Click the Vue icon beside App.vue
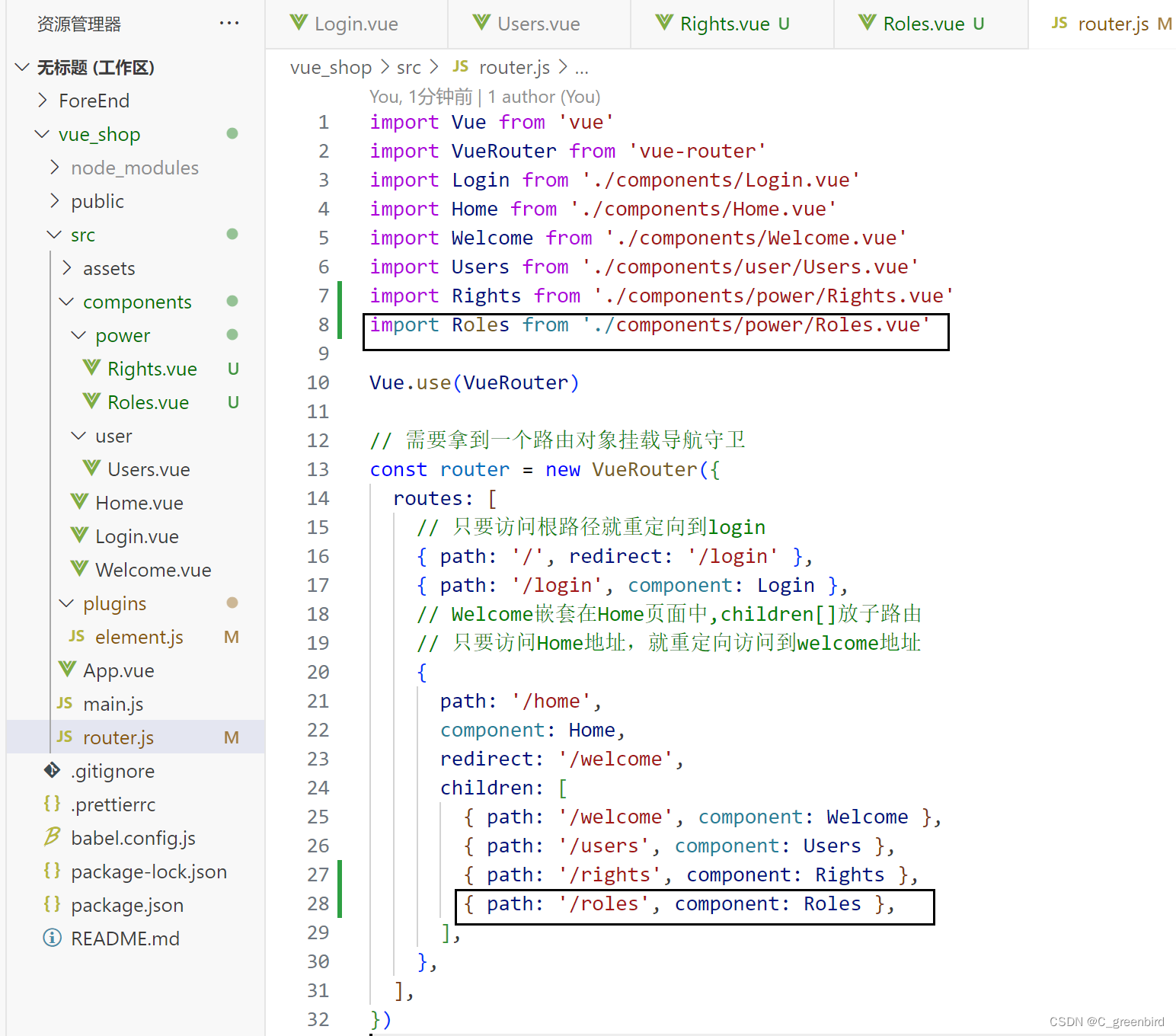This screenshot has width=1176, height=1036. coord(68,670)
